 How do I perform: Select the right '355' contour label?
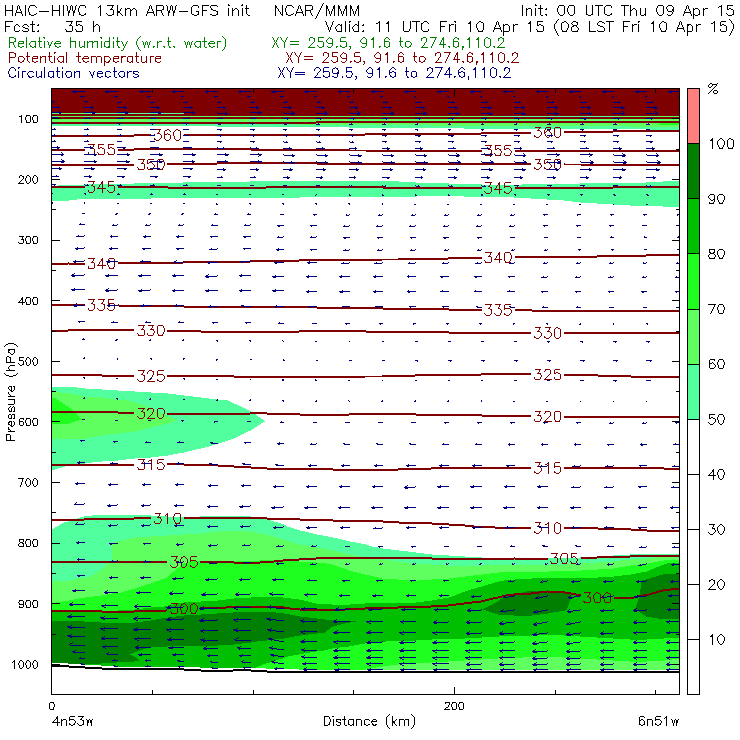498,151
